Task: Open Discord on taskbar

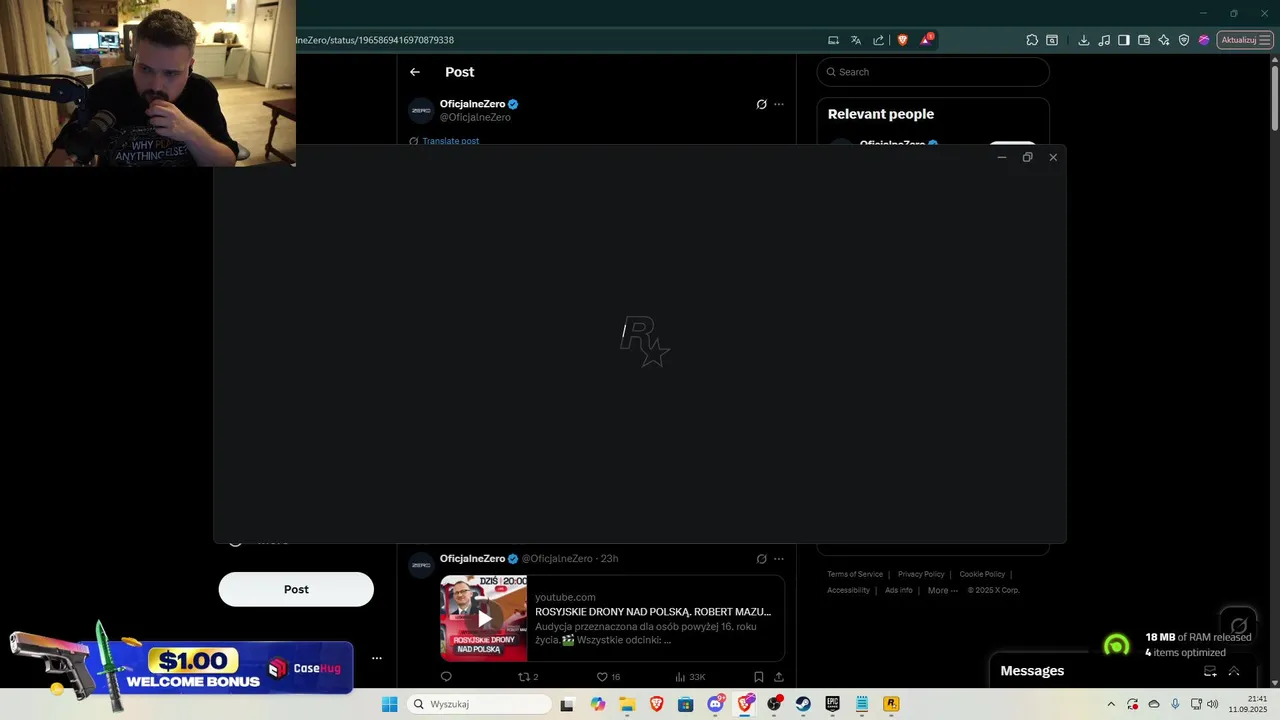Action: (x=715, y=704)
